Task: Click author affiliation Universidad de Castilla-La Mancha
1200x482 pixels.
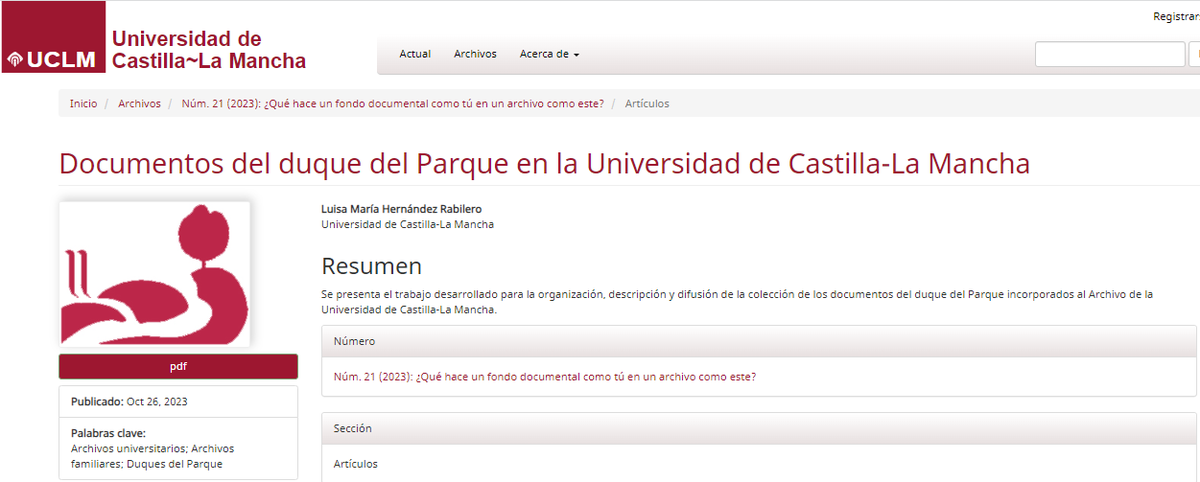Action: pyautogui.click(x=407, y=224)
